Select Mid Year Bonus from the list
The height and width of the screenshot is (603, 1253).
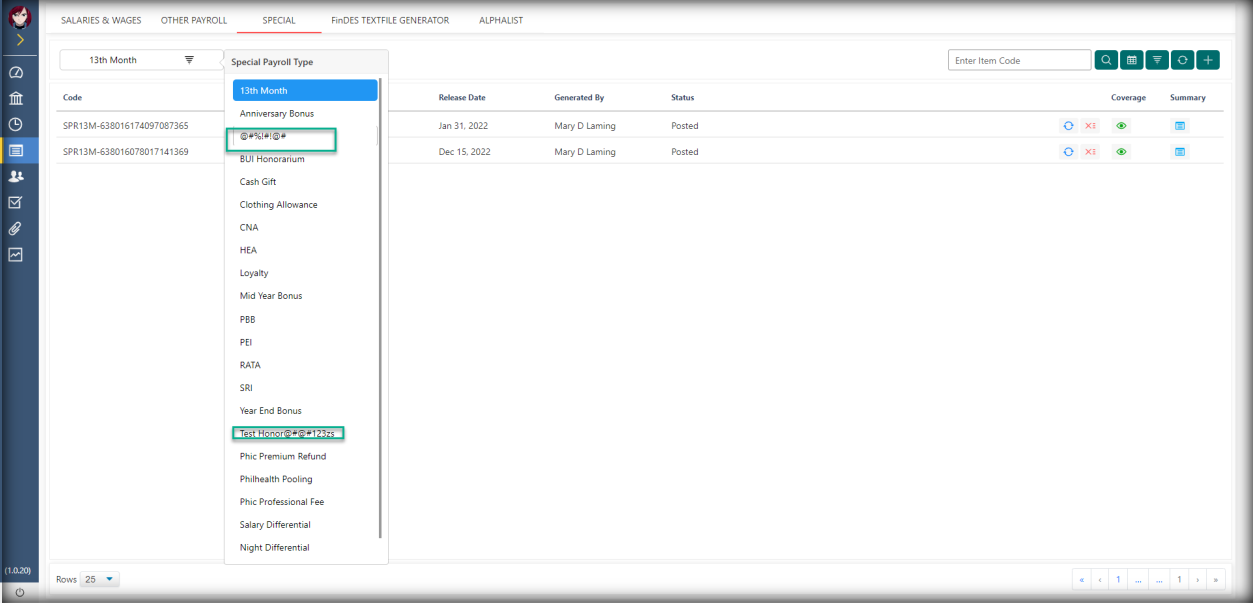pos(271,296)
